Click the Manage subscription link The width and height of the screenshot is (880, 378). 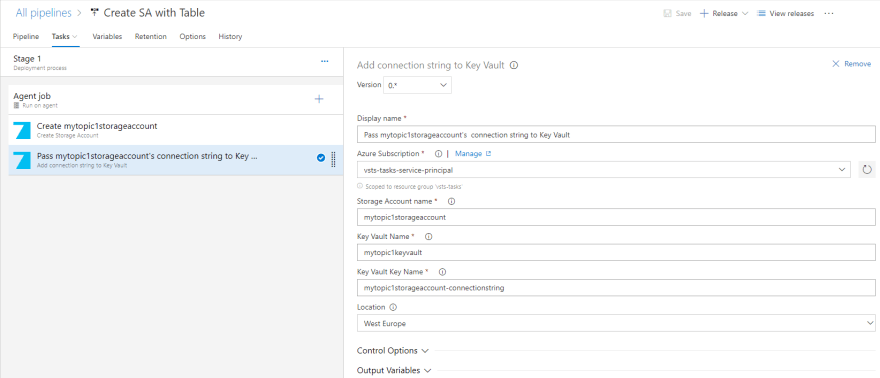[473, 153]
